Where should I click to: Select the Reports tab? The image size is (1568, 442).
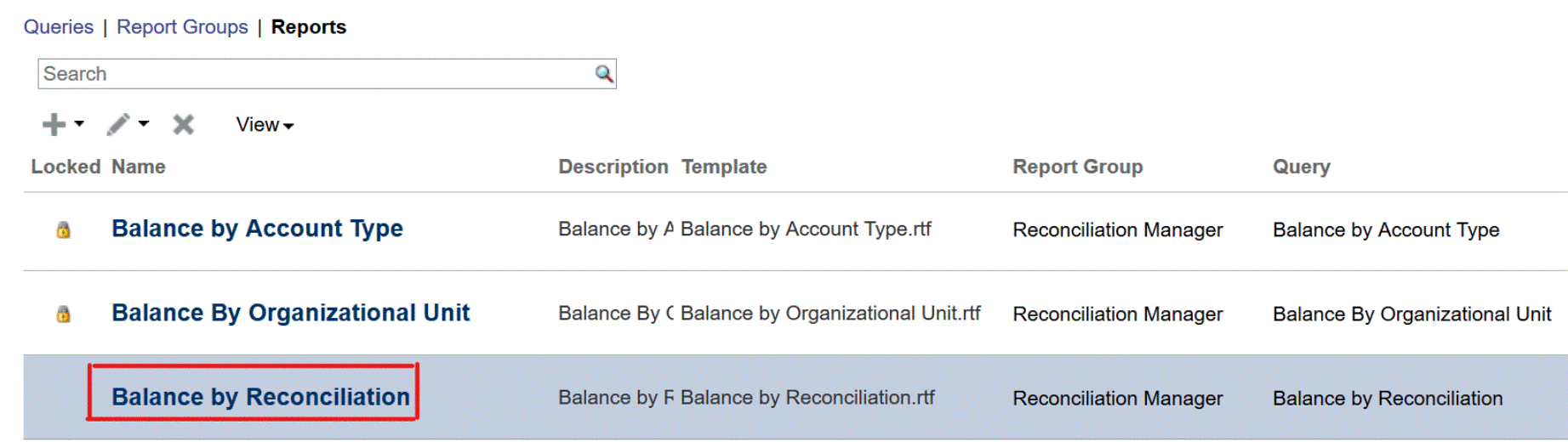[308, 27]
